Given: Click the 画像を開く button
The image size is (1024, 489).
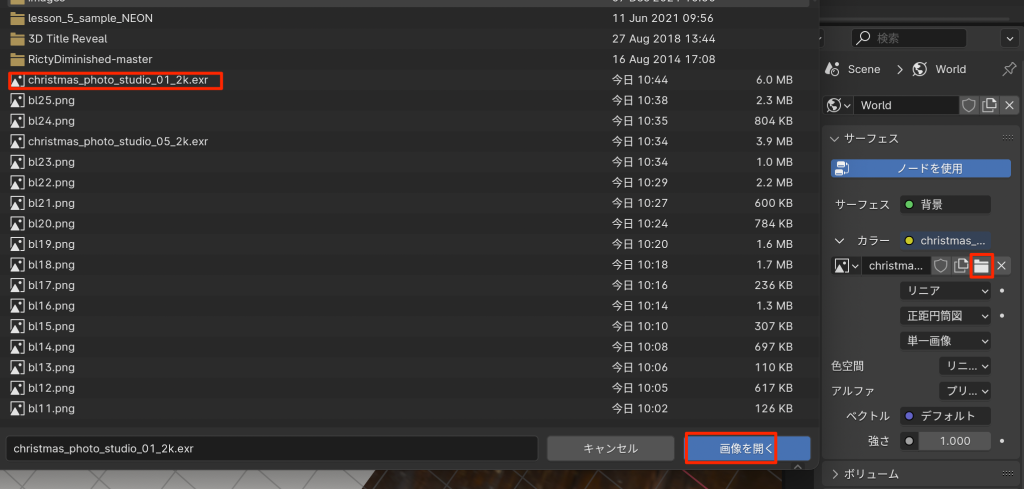Looking at the screenshot, I should click(x=747, y=449).
